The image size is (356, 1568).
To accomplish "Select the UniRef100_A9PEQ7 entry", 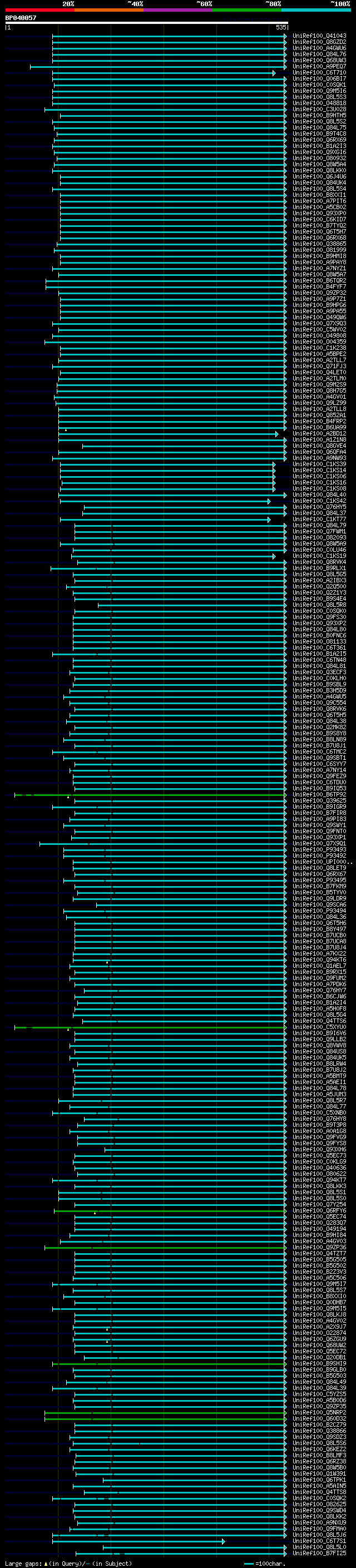I will point(319,66).
